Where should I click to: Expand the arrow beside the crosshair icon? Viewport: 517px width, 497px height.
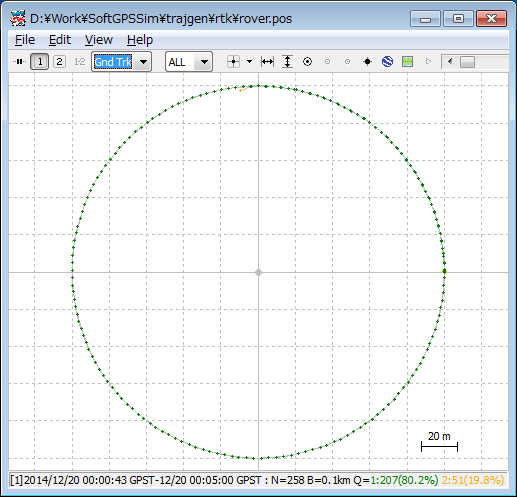click(x=249, y=62)
